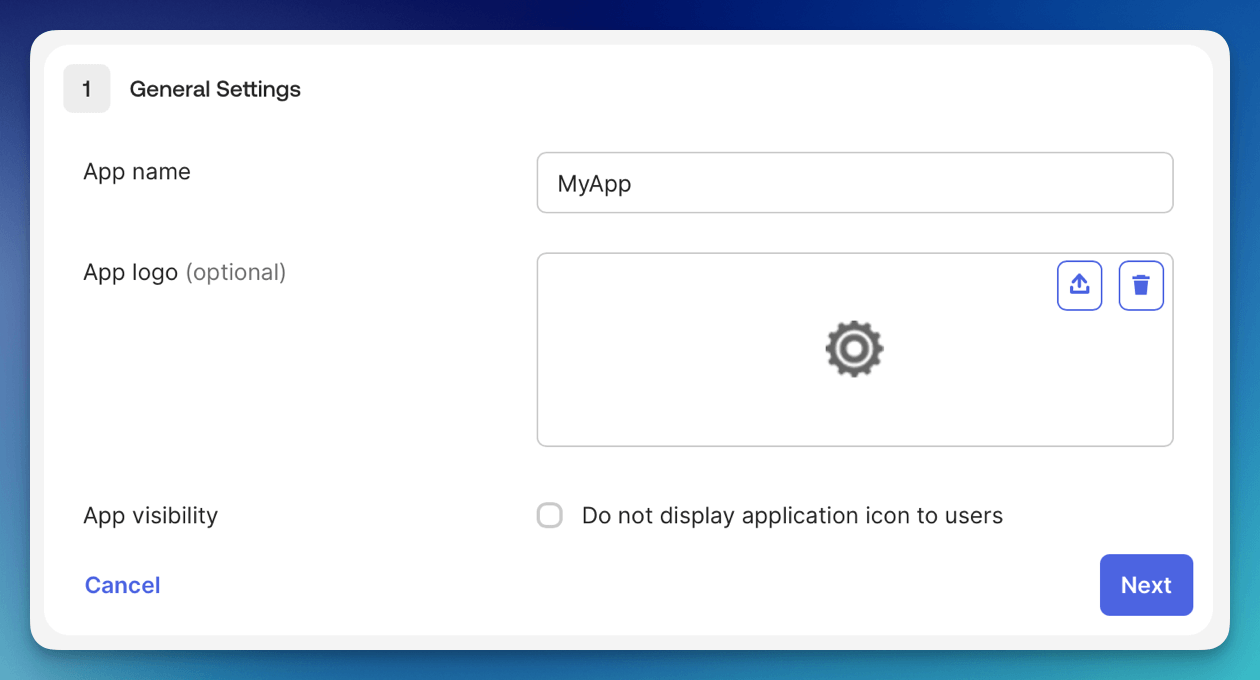The height and width of the screenshot is (680, 1260).
Task: Focus the App name field containing MyApp
Action: pyautogui.click(x=855, y=183)
